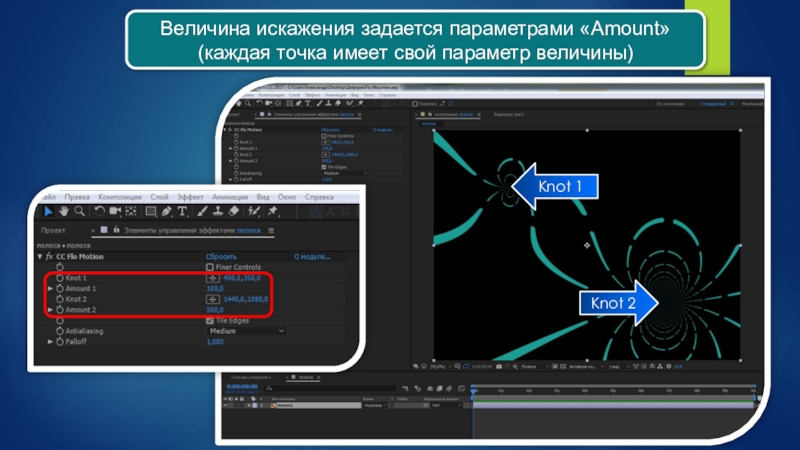Open Окно menu in enlarged inset
The width and height of the screenshot is (800, 450).
287,197
